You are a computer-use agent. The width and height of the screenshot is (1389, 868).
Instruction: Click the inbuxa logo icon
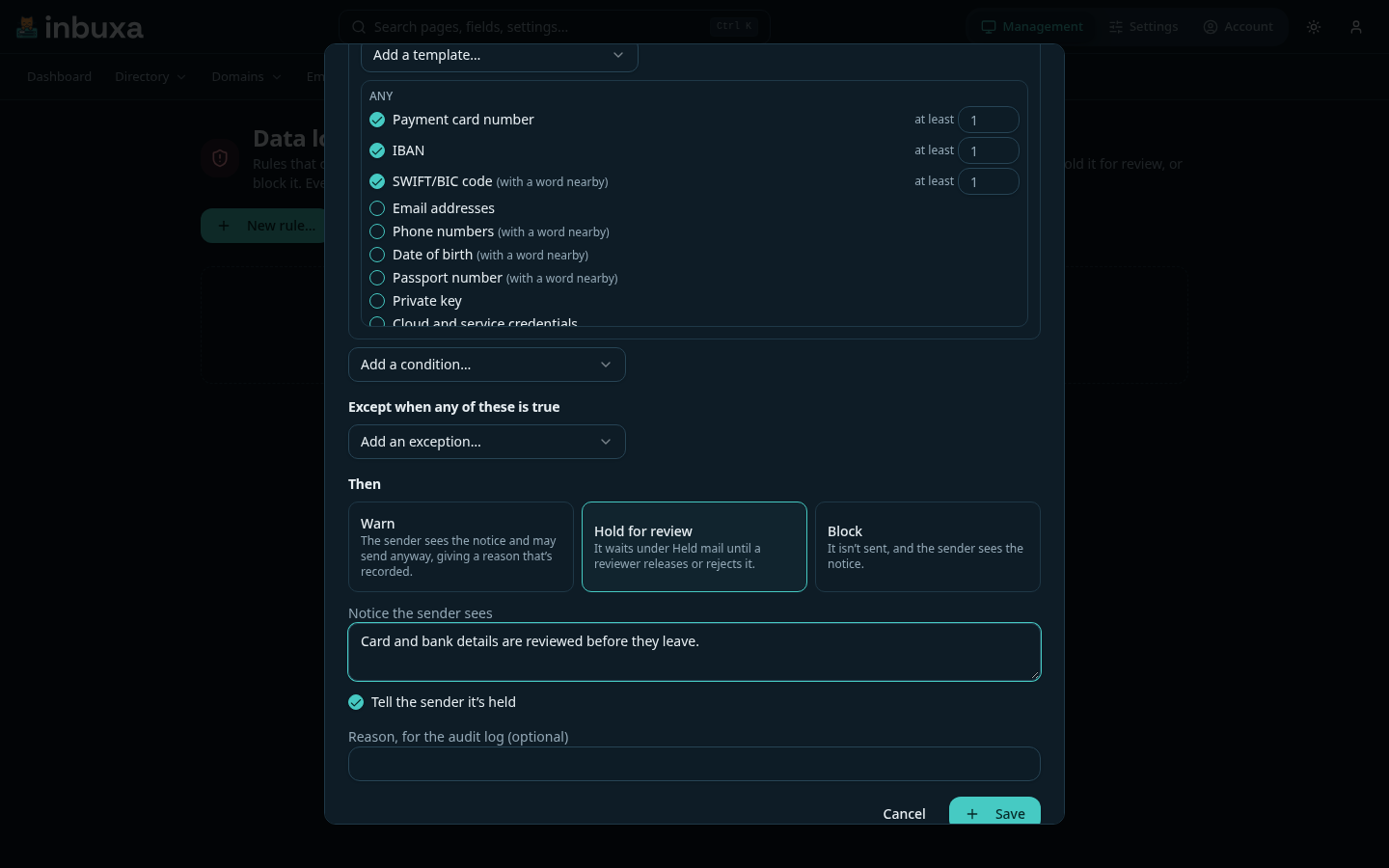[27, 27]
